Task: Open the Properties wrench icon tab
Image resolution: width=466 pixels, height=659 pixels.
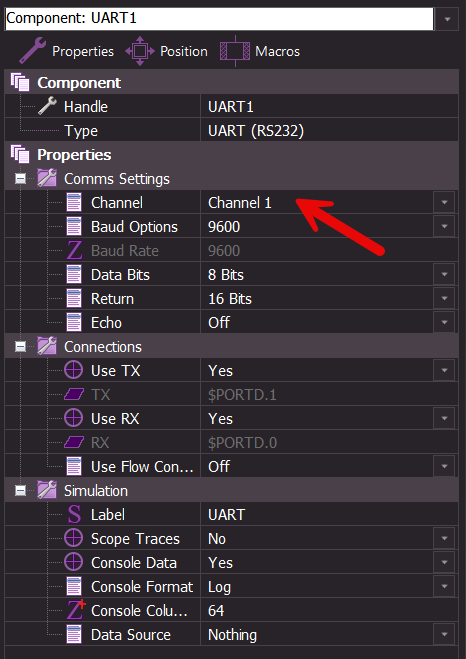Action: (x=66, y=51)
